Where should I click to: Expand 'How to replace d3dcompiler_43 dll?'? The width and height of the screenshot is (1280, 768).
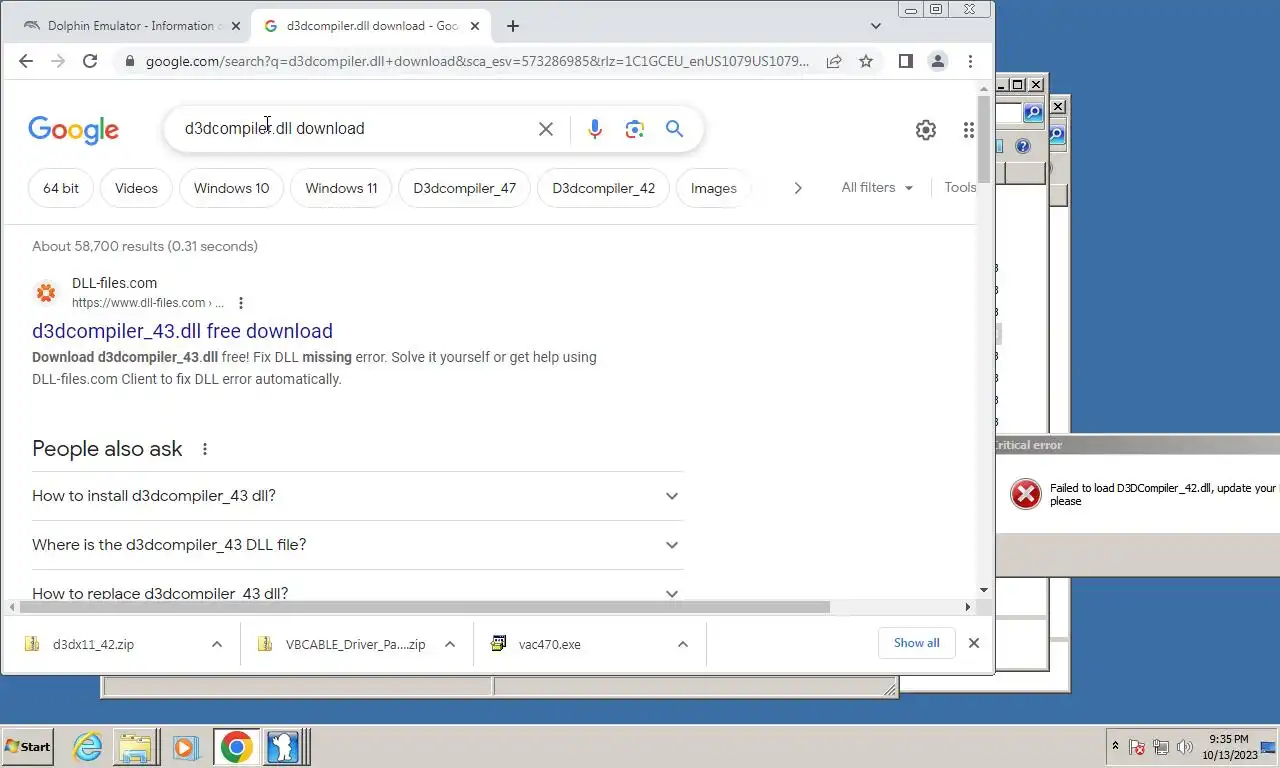(x=357, y=591)
